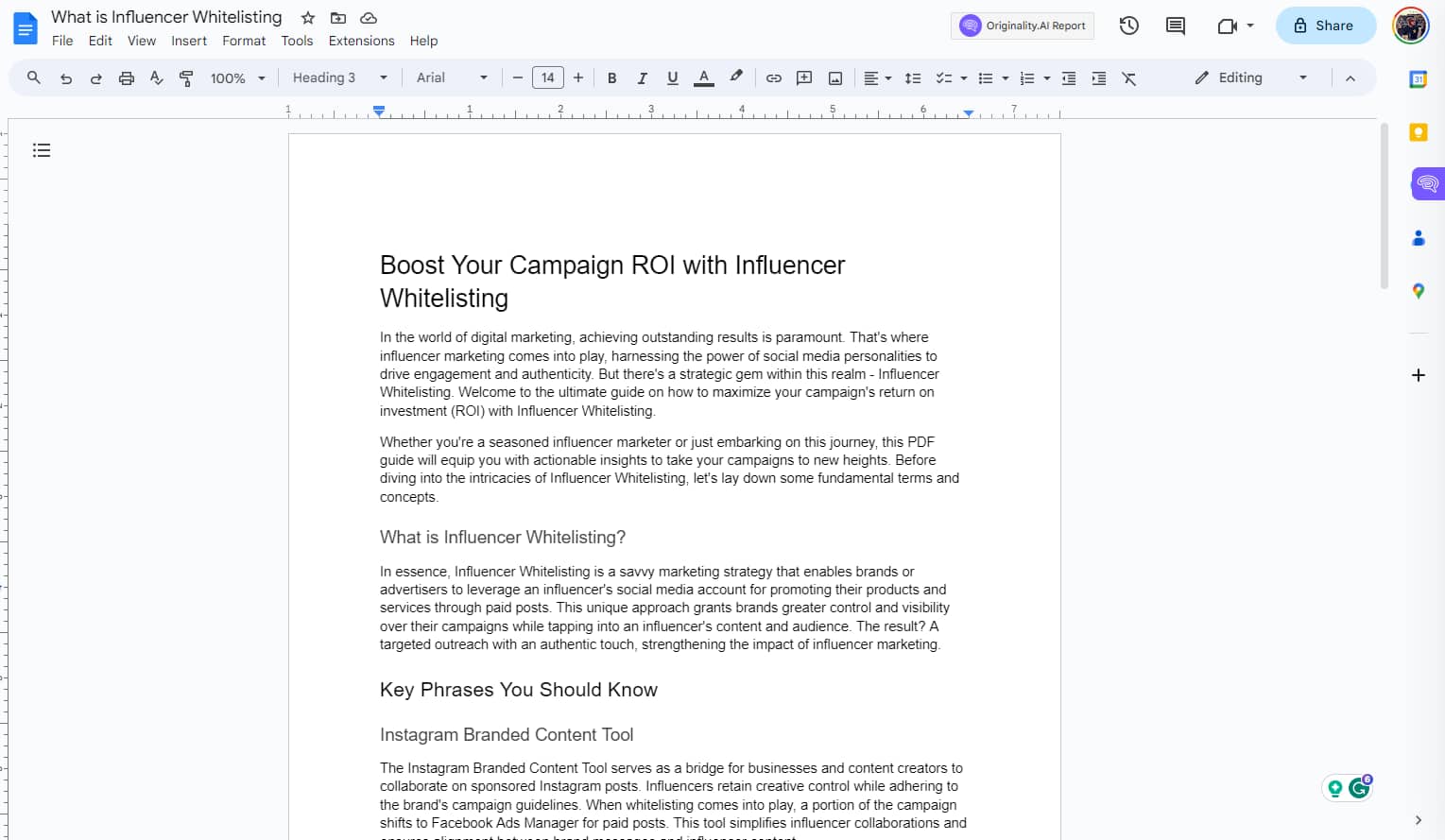Toggle bold formatting
The height and width of the screenshot is (840, 1445).
[611, 78]
